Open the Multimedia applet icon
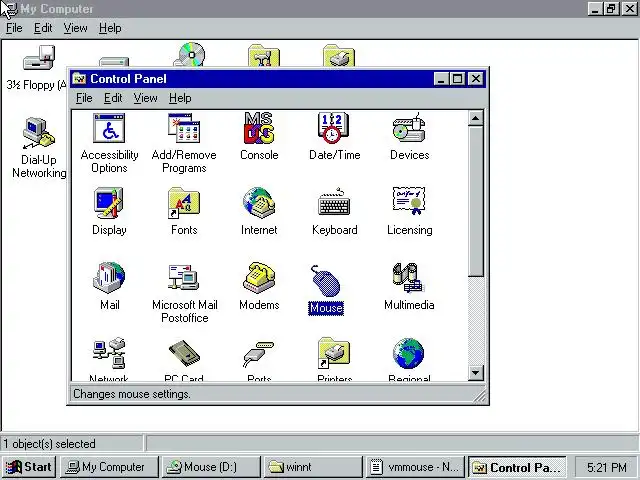640x480 pixels. 408,278
